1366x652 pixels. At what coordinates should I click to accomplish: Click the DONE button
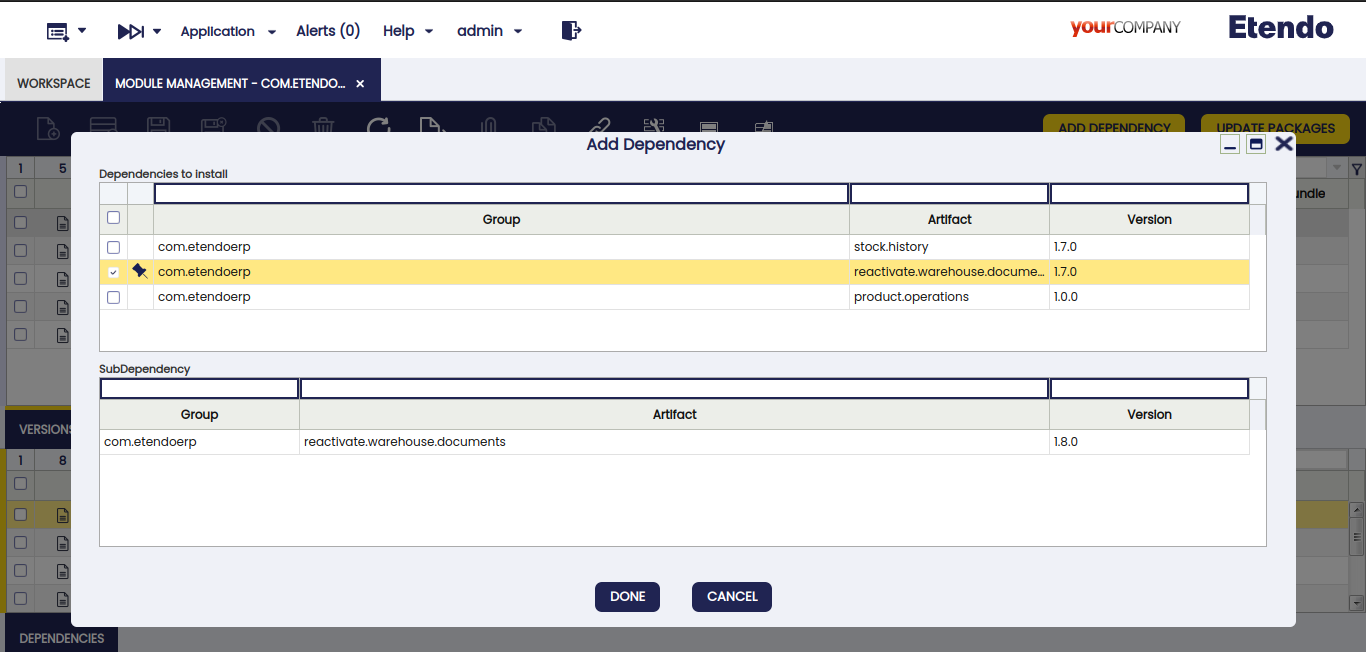point(627,596)
